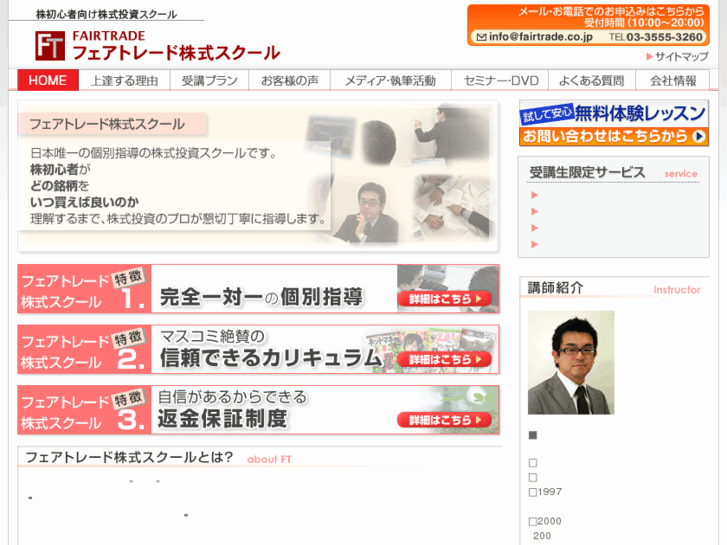Click the info@fairtrade.co.jp email link
This screenshot has height=545, width=727.
[x=541, y=37]
